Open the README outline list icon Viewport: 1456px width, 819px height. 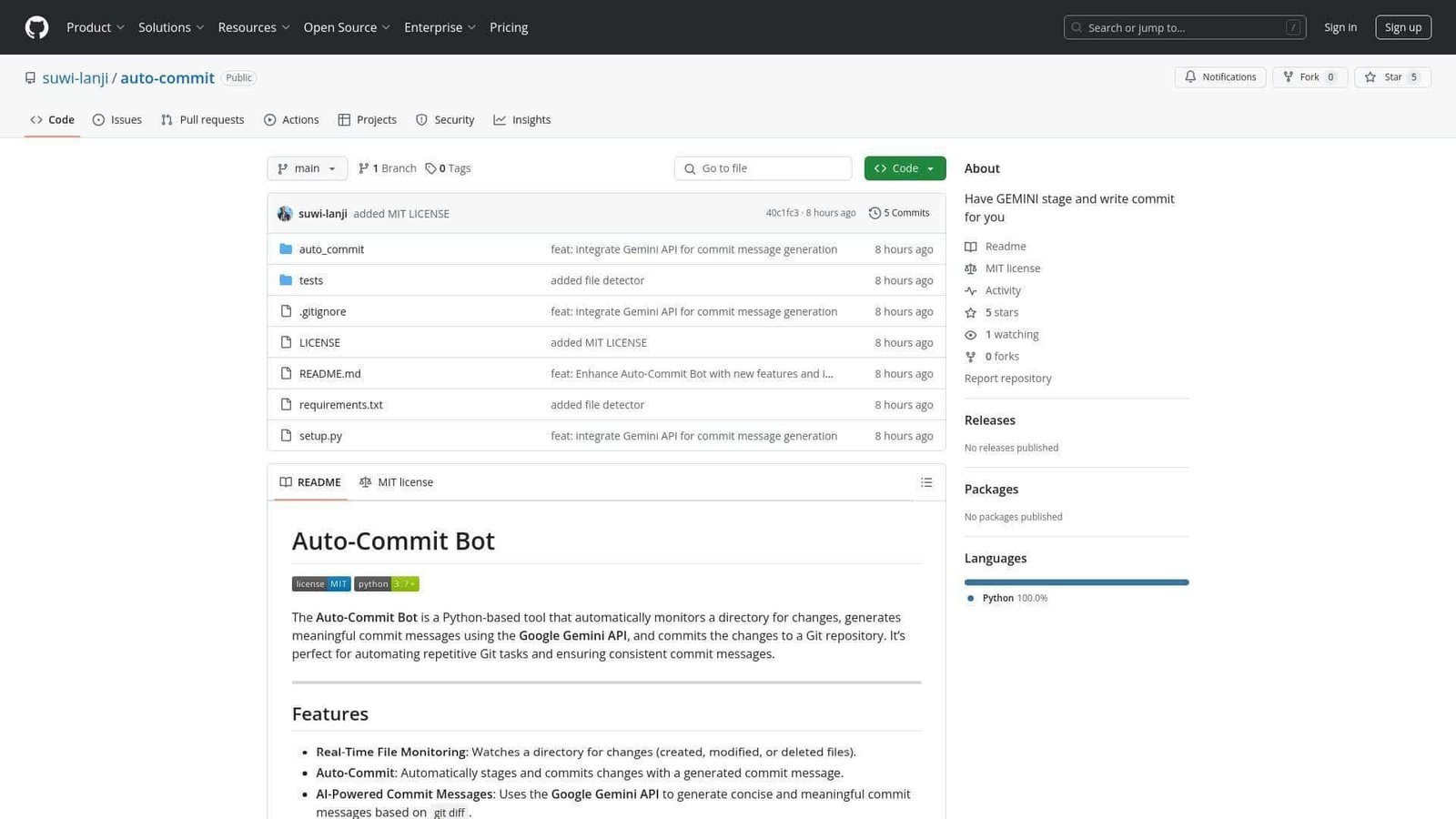[926, 481]
